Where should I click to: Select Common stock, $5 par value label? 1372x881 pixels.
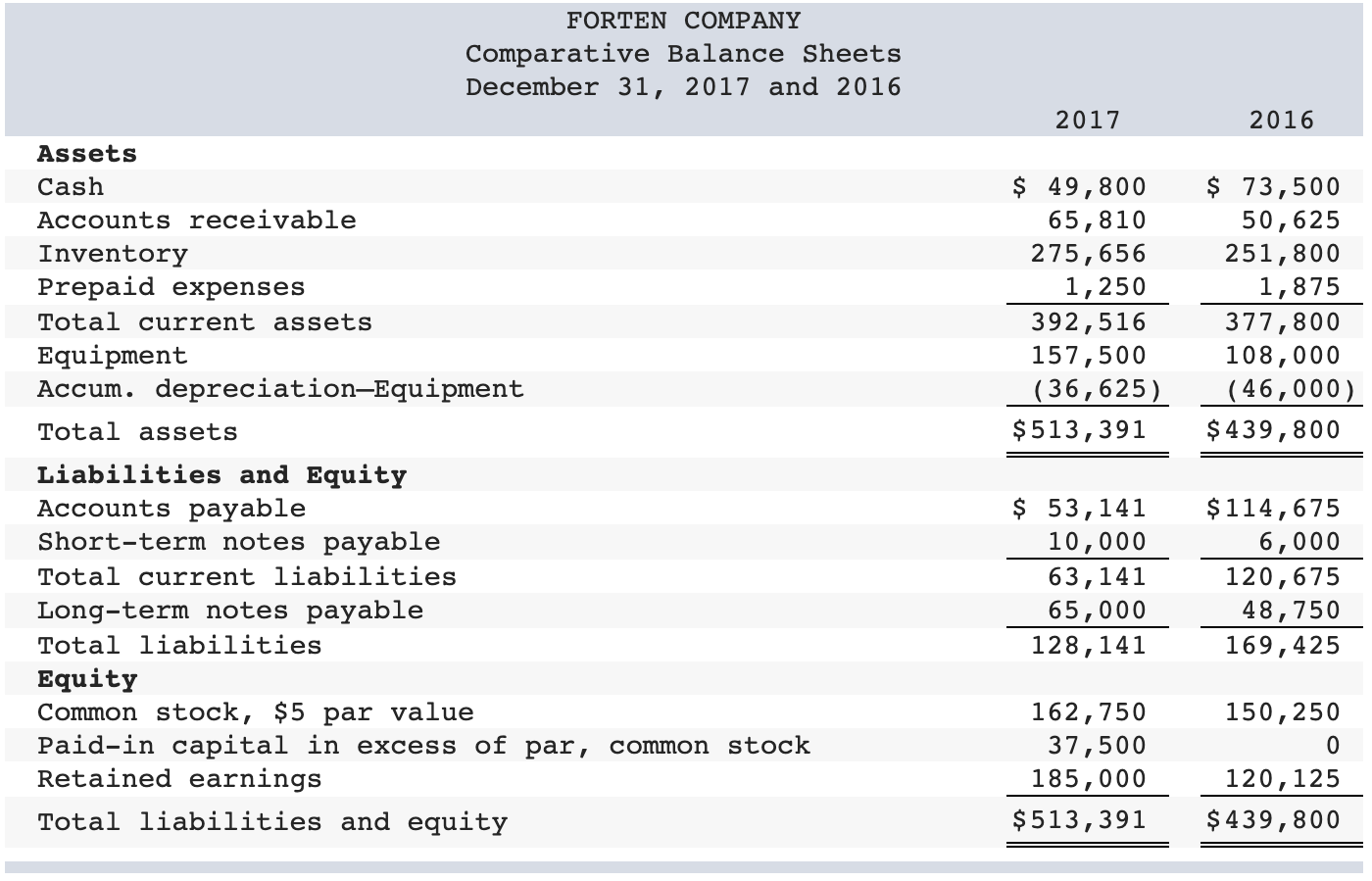pos(256,712)
